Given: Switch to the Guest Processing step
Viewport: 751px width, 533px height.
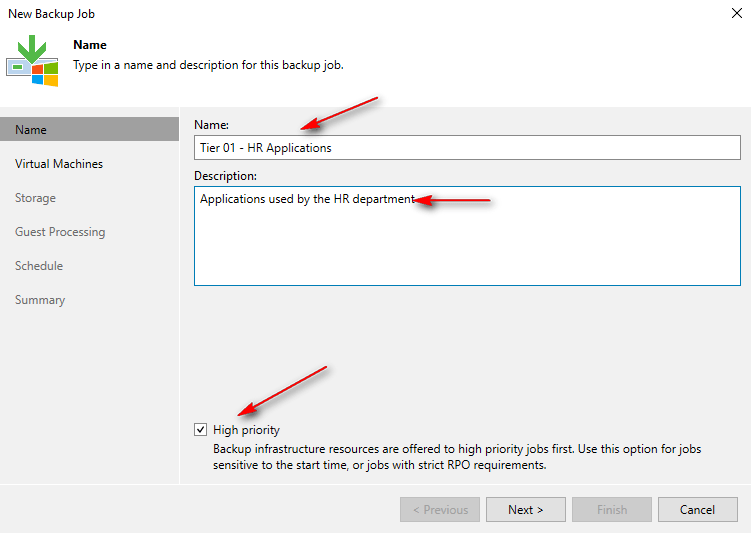Looking at the screenshot, I should [x=60, y=232].
